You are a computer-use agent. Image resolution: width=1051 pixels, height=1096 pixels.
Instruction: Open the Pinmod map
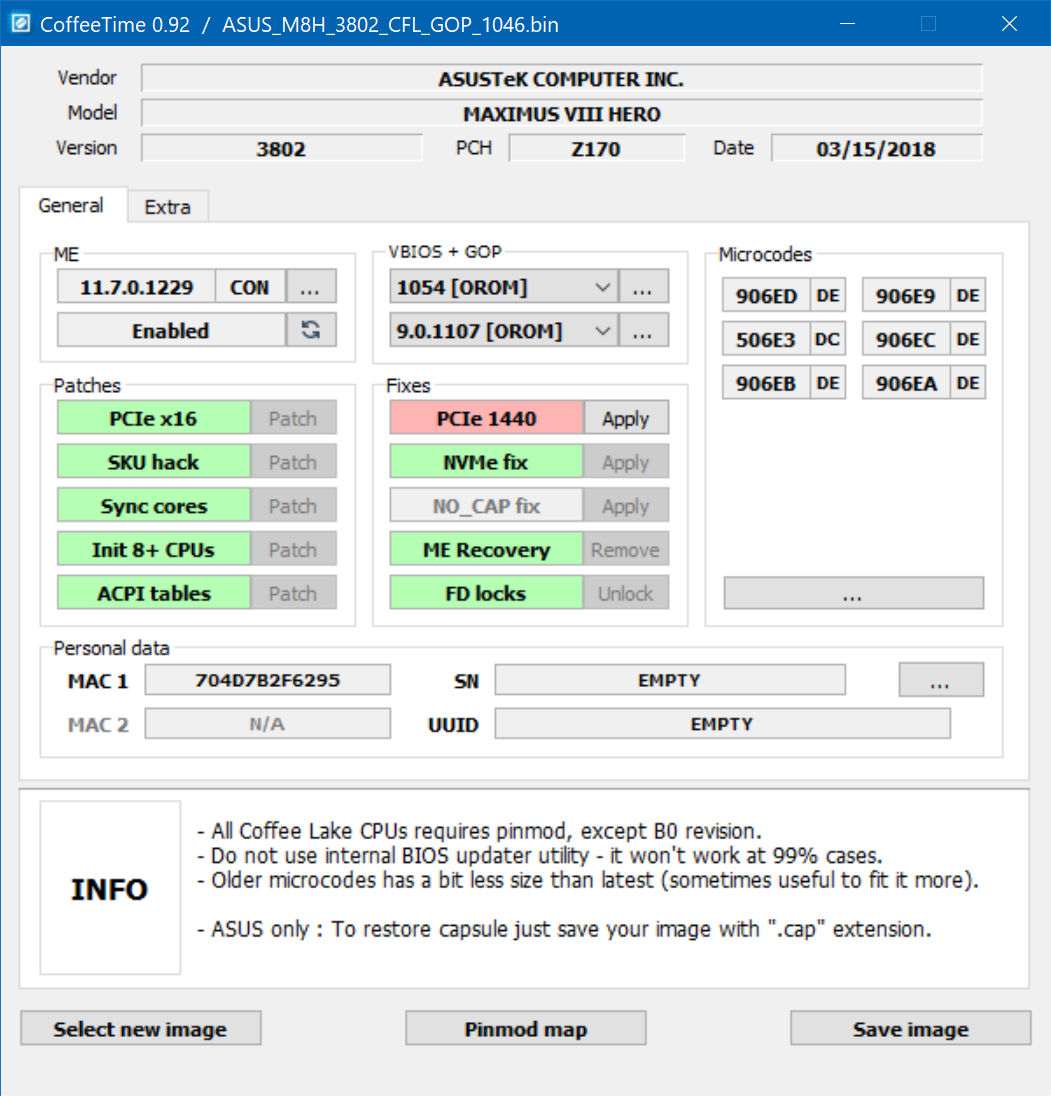click(x=526, y=1028)
